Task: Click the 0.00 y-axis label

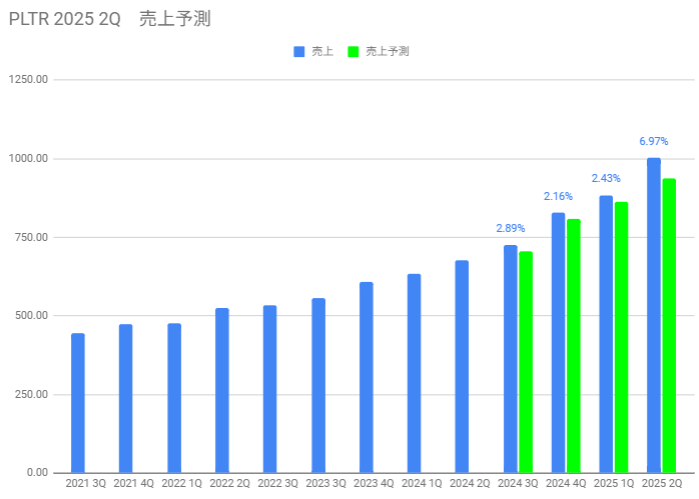Action: point(37,472)
